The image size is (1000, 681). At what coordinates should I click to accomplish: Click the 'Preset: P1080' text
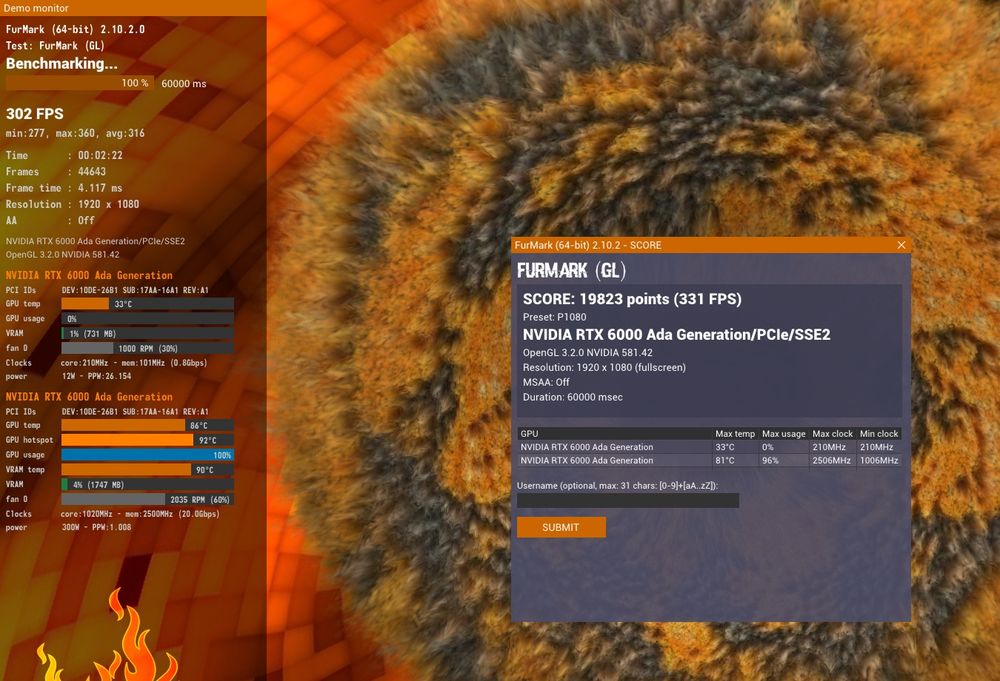click(554, 317)
